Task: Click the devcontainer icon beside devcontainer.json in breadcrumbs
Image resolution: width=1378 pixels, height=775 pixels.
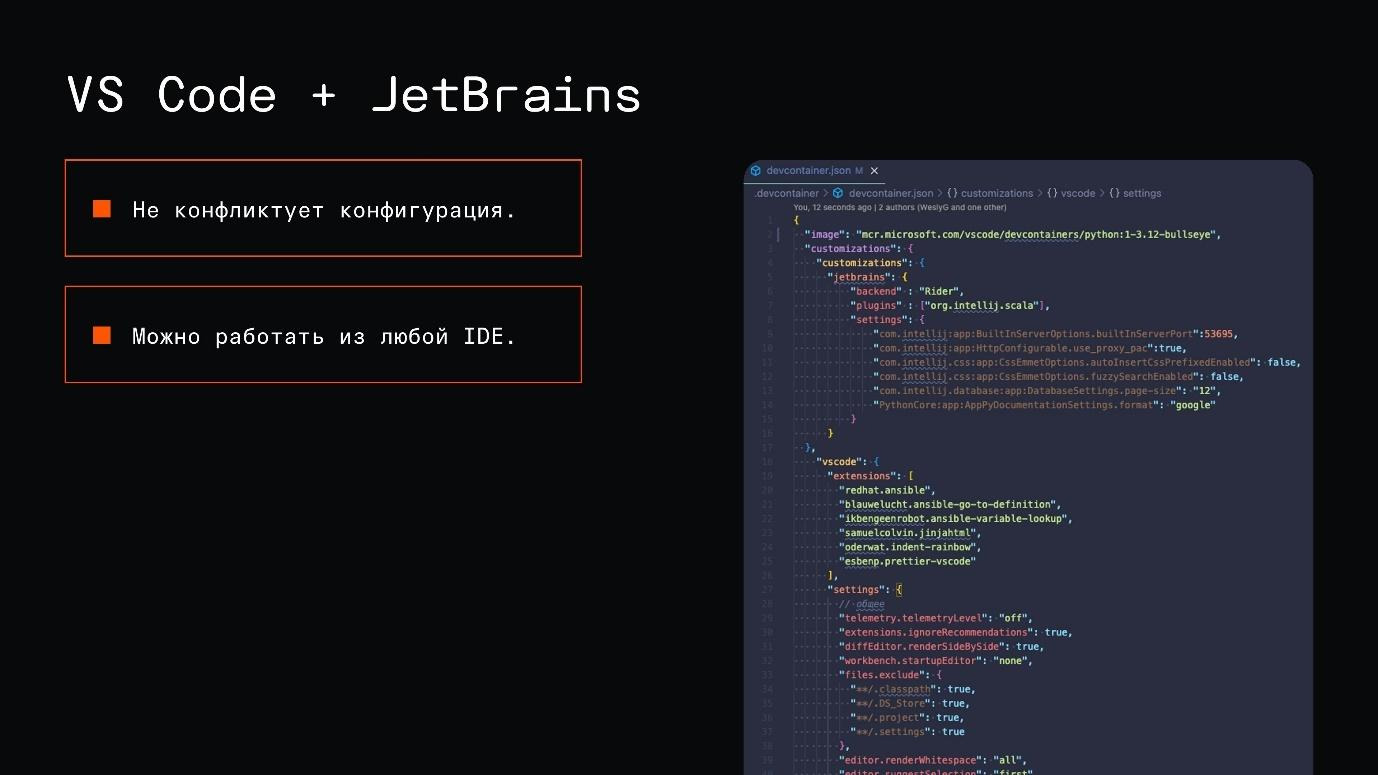Action: pos(836,193)
